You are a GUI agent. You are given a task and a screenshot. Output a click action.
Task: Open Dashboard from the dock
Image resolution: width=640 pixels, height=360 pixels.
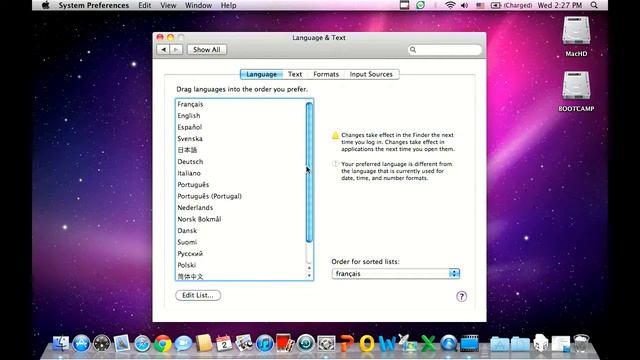tap(102, 343)
